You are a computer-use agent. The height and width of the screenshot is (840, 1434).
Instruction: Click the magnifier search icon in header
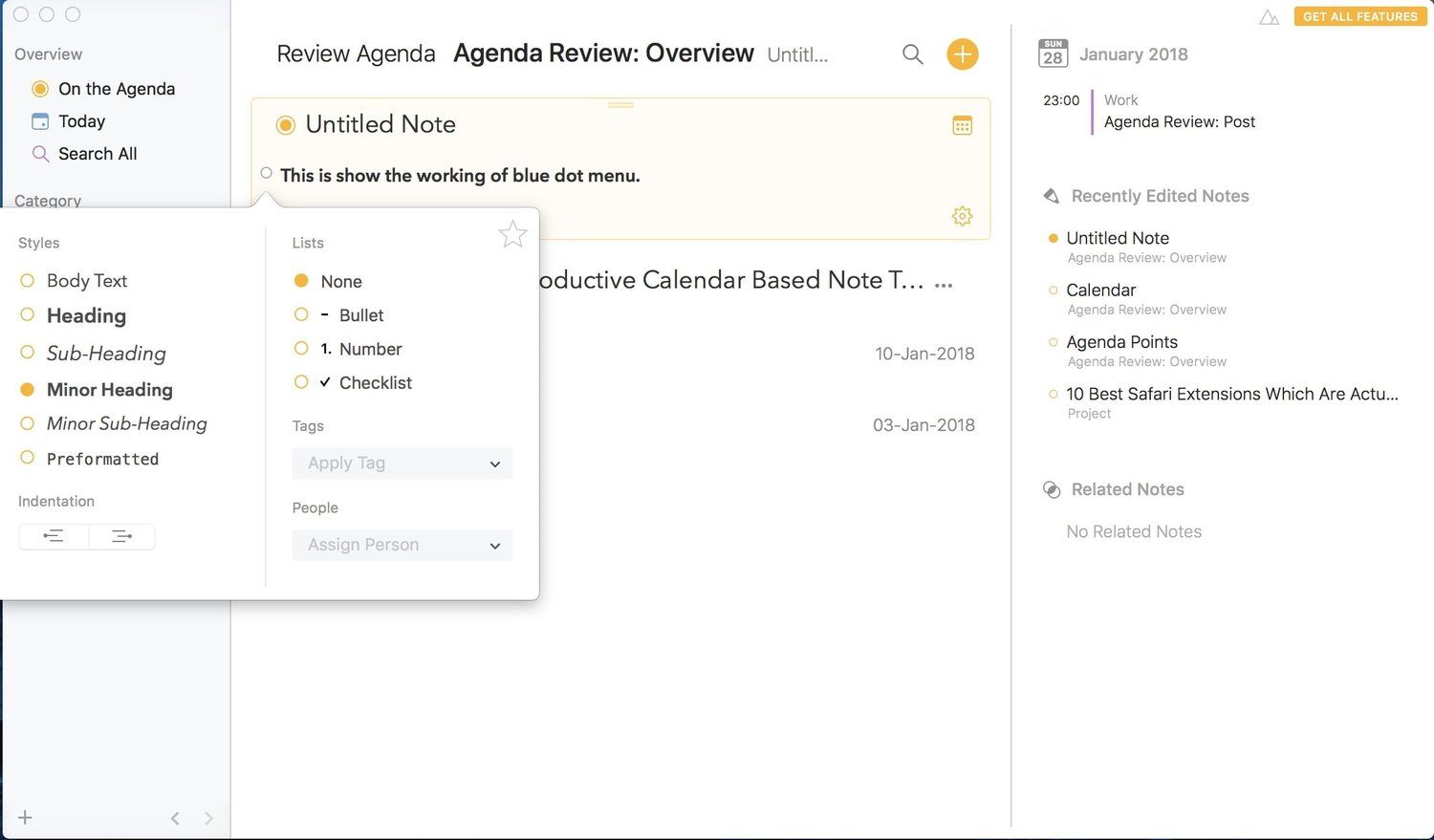(x=912, y=54)
